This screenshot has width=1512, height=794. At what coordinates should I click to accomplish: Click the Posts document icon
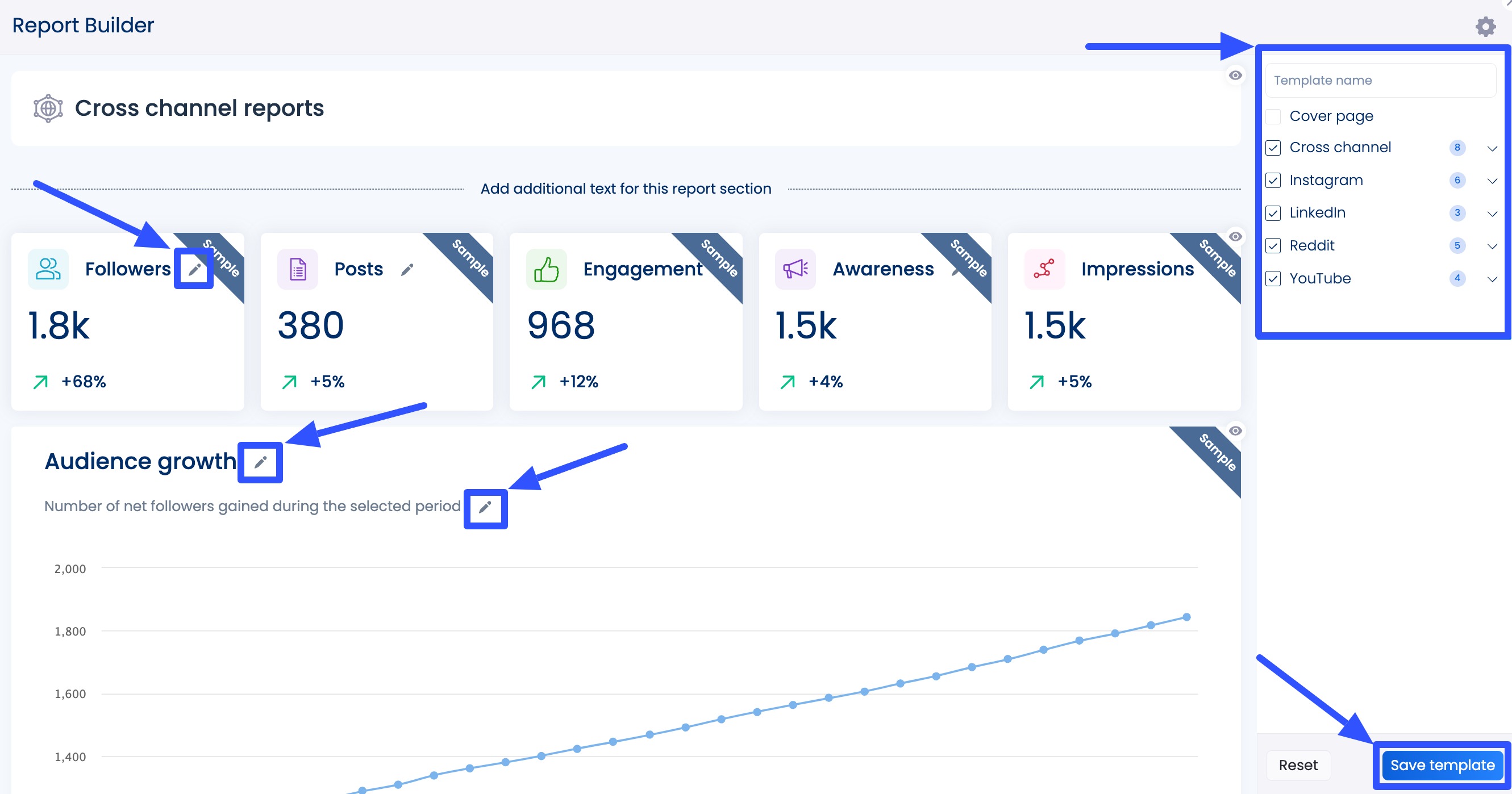coord(297,269)
